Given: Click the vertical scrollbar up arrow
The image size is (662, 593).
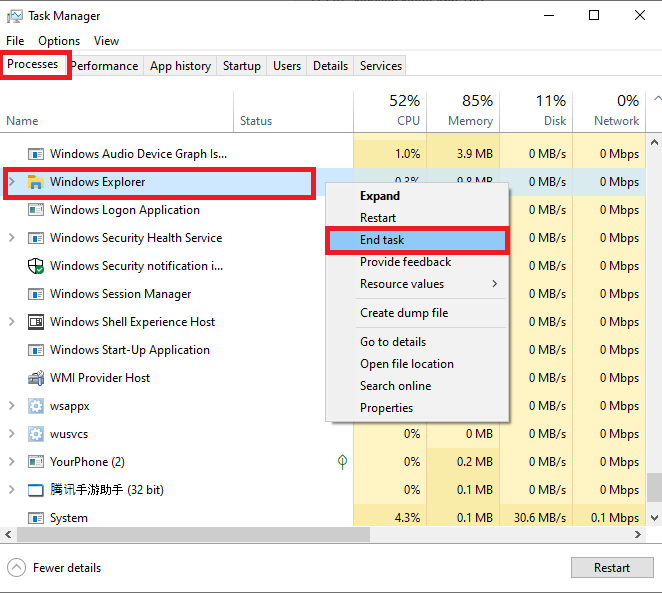Looking at the screenshot, I should pyautogui.click(x=654, y=142).
